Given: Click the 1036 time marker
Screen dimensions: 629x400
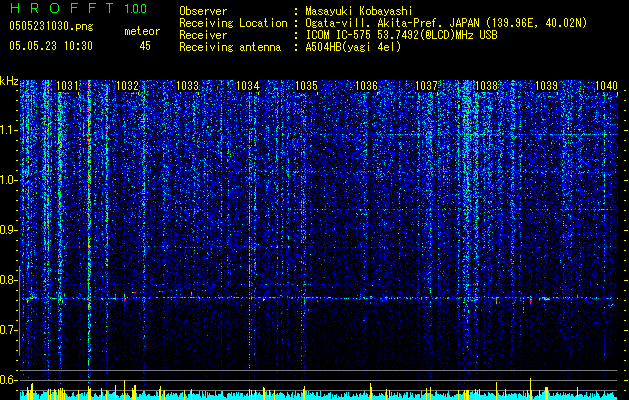Looking at the screenshot, I should (367, 86).
